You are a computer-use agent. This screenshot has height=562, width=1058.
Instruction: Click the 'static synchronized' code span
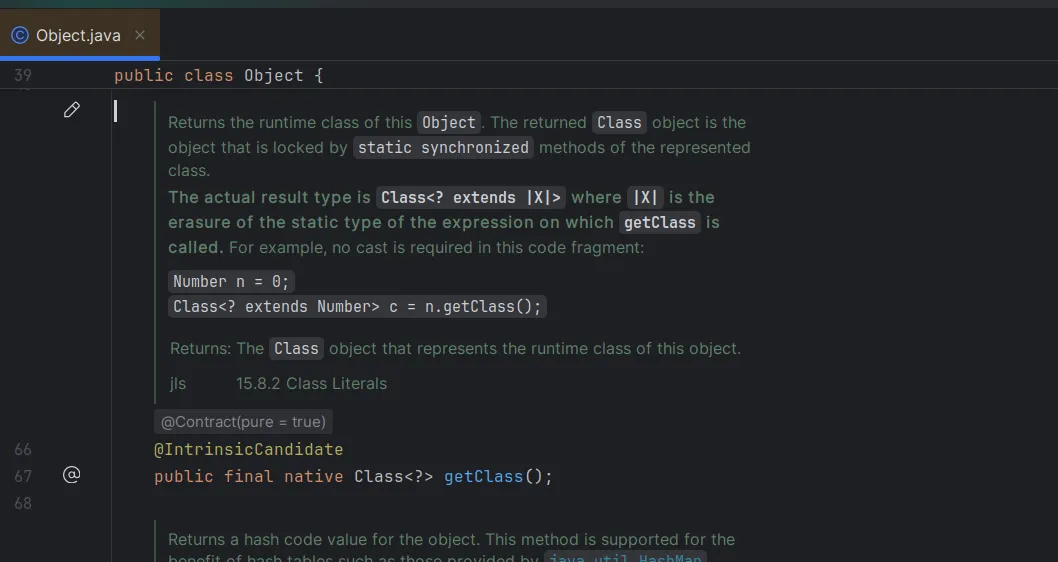[x=443, y=148]
